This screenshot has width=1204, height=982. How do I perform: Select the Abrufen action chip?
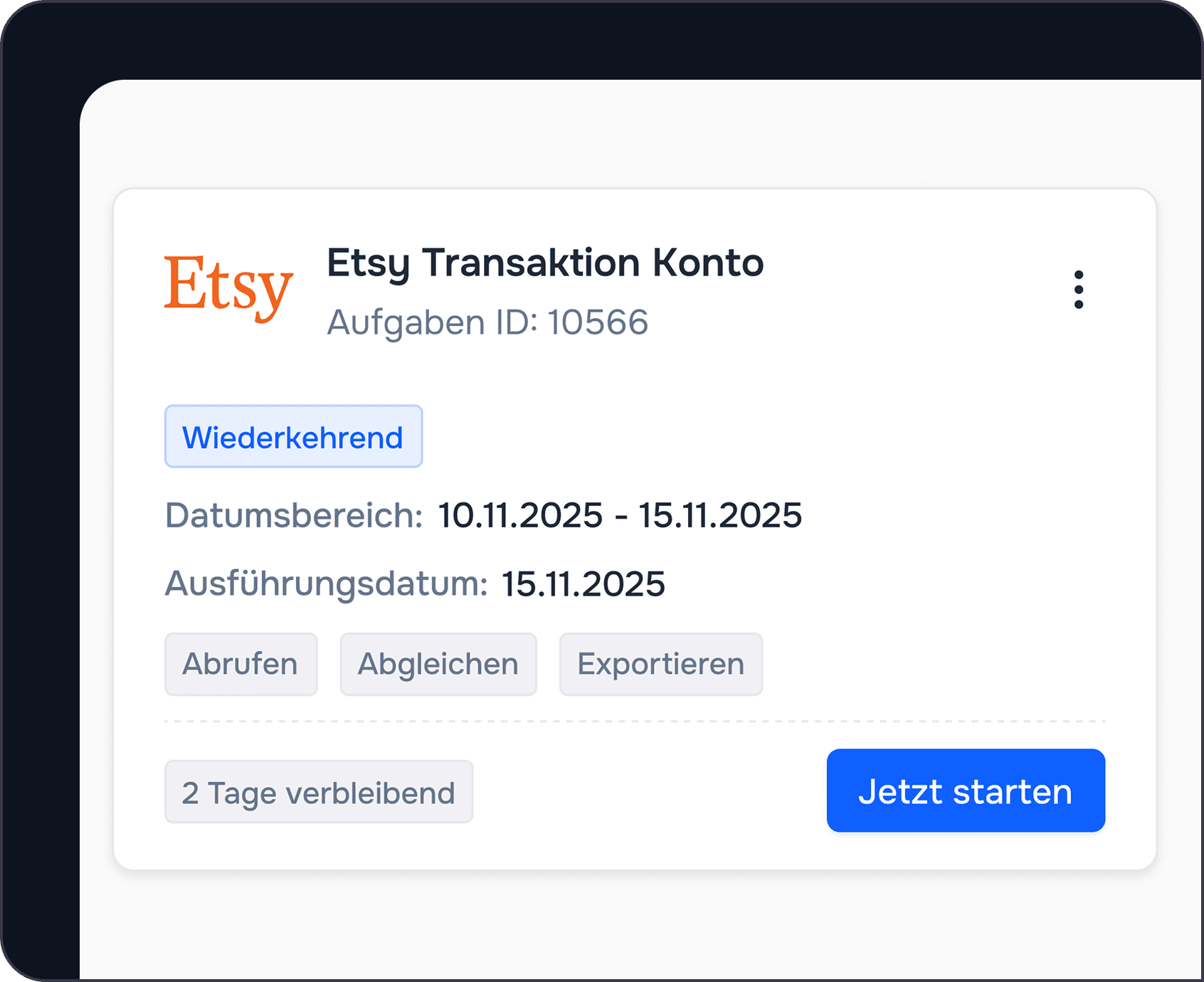pyautogui.click(x=241, y=664)
